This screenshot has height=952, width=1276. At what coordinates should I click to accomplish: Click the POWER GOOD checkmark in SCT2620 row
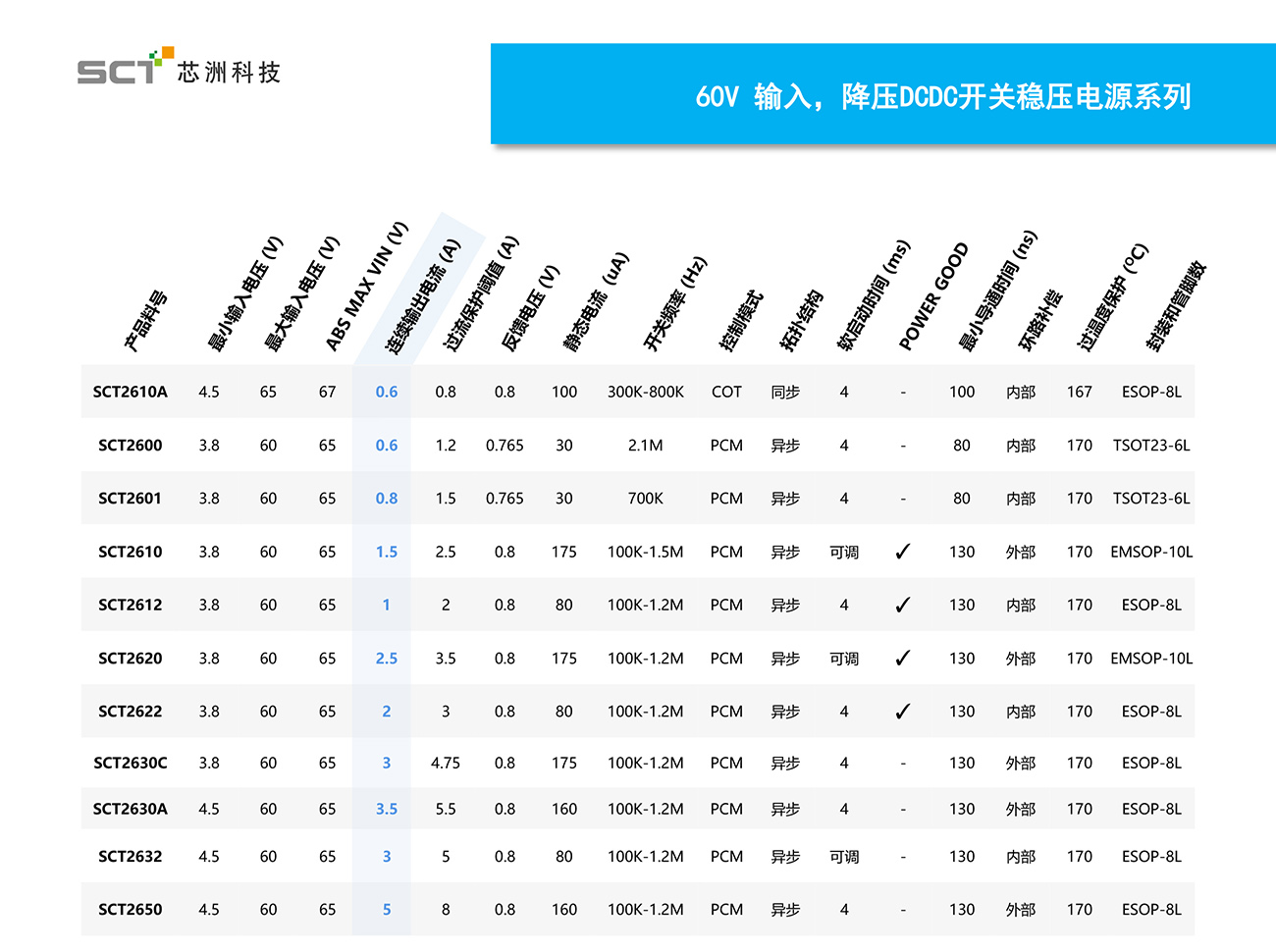[902, 658]
